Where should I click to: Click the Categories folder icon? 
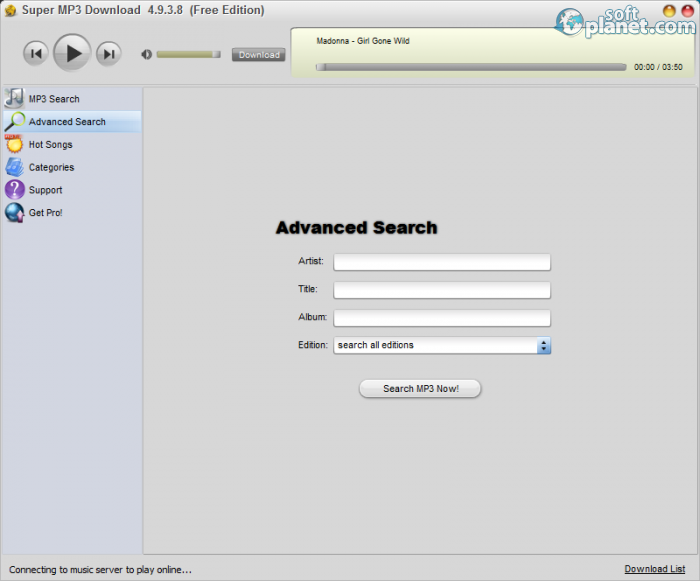click(x=14, y=167)
